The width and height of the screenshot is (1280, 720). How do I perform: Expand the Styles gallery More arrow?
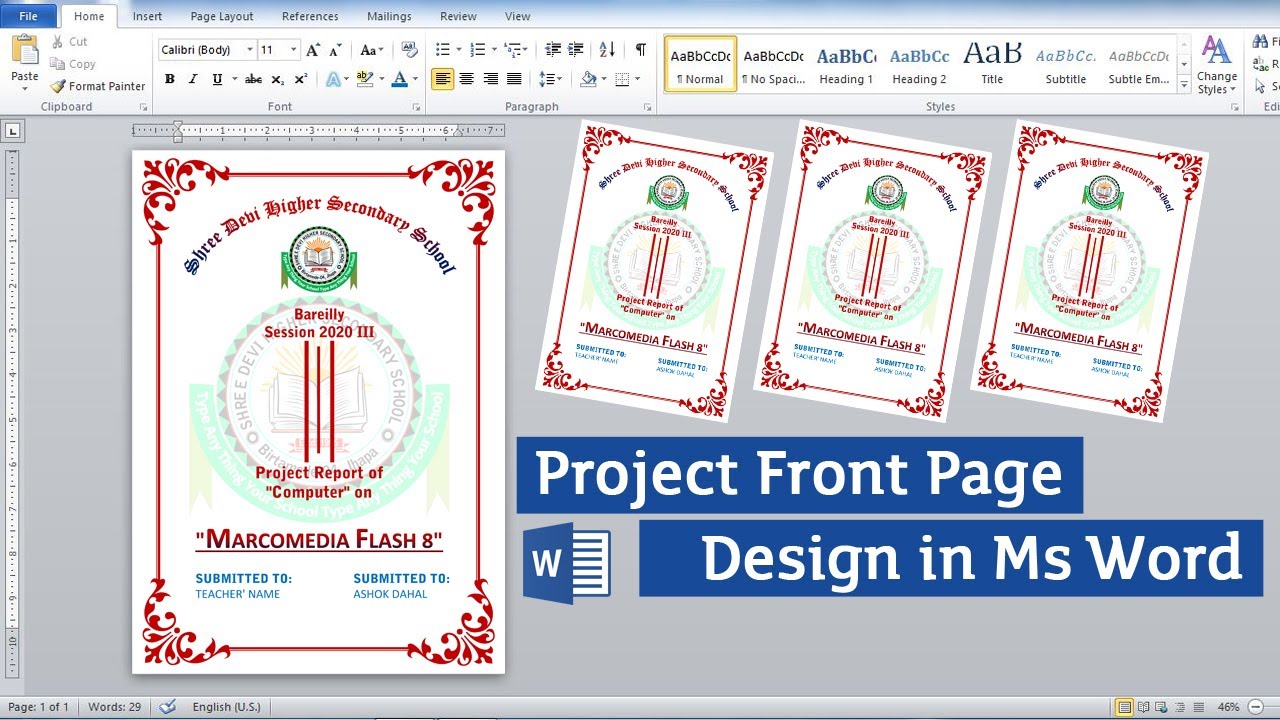tap(1185, 86)
